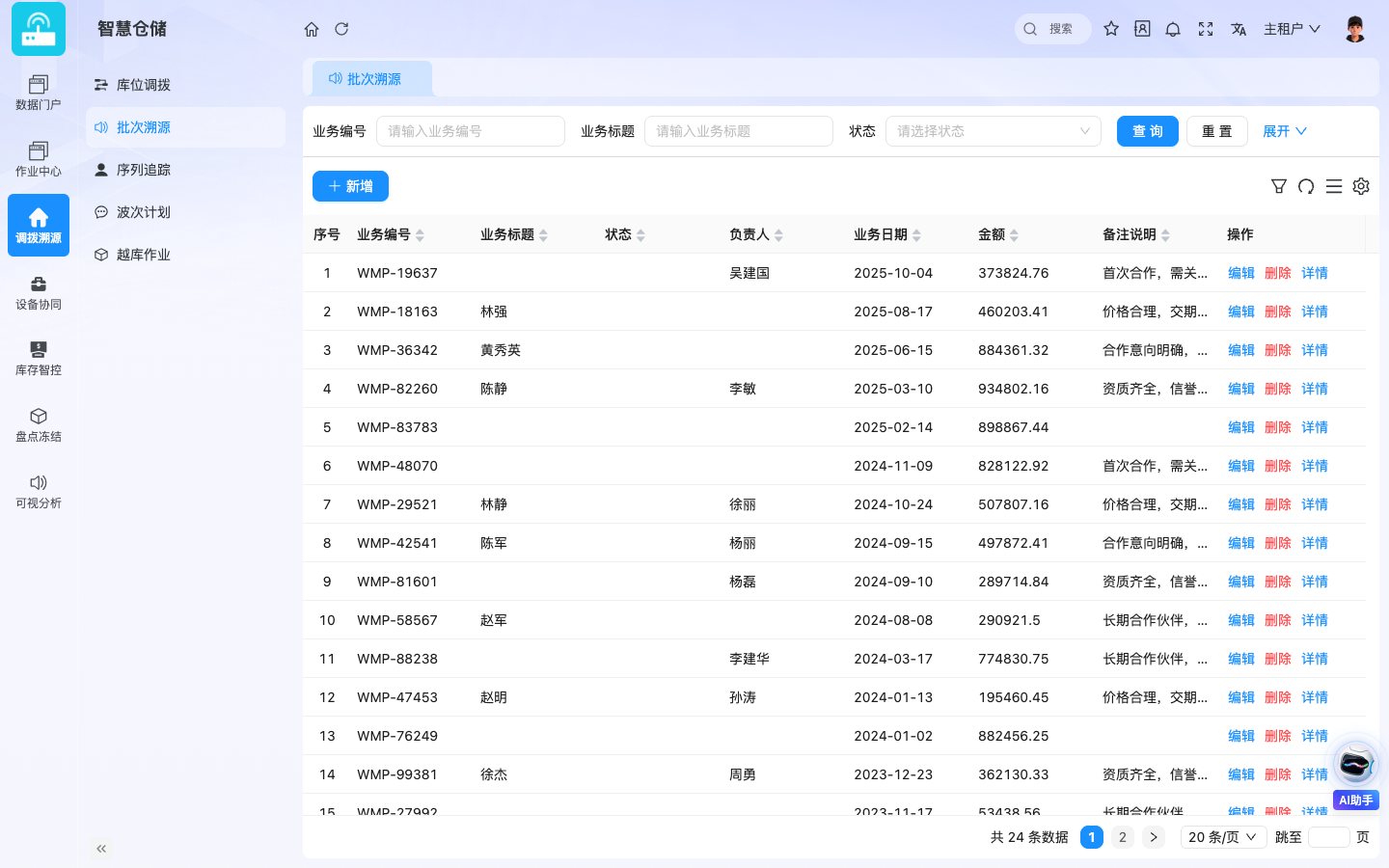Open 可视分析 in the left rail
1389x868 pixels.
point(39,492)
